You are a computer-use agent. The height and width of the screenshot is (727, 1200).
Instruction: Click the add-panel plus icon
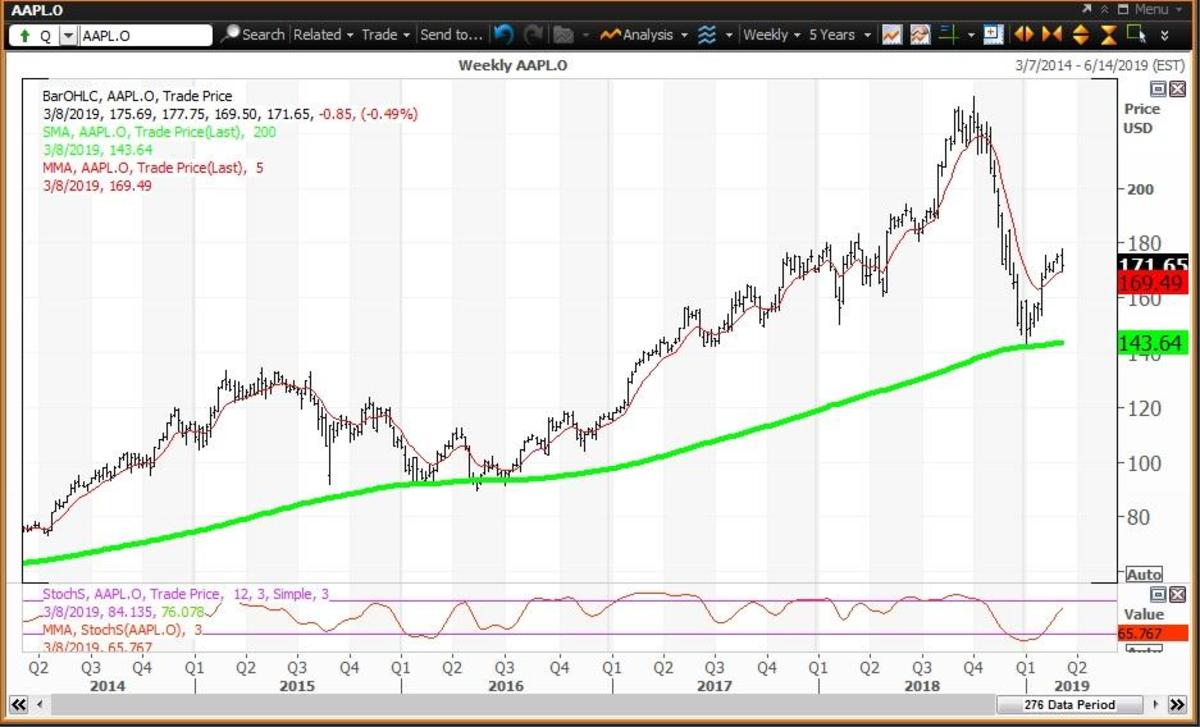point(993,35)
